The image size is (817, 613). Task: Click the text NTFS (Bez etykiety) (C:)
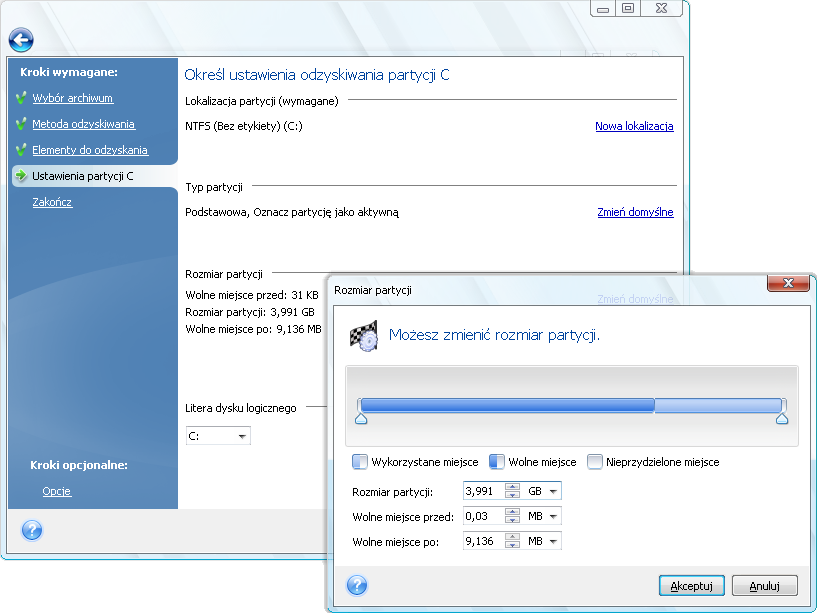click(x=244, y=126)
